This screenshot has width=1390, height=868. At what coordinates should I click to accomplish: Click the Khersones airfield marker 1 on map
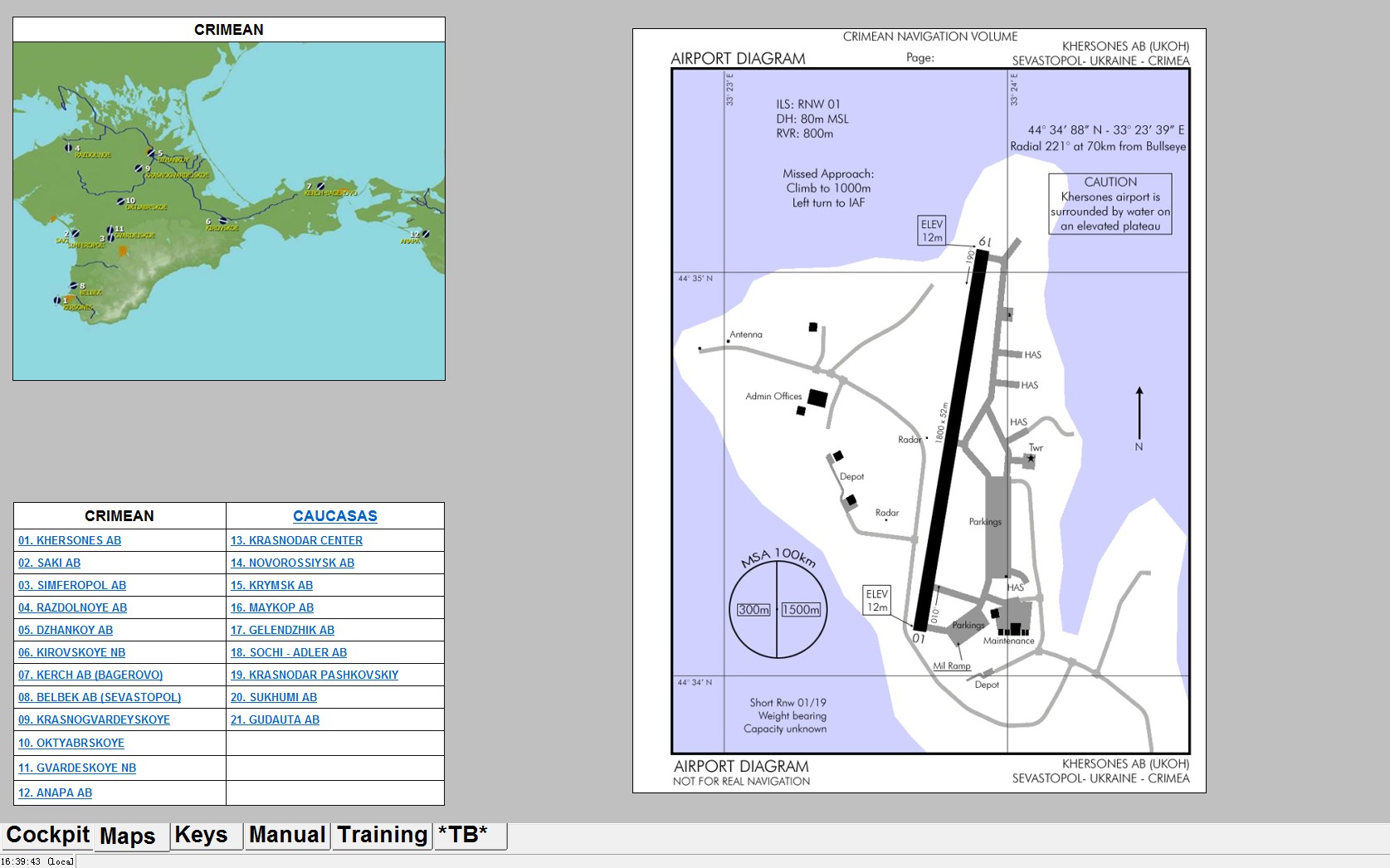click(x=57, y=300)
